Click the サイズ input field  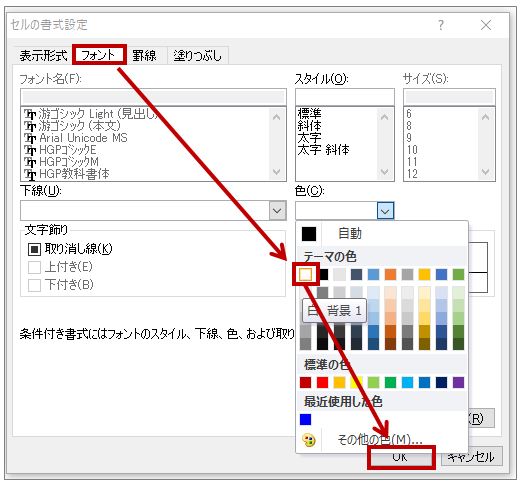[449, 97]
